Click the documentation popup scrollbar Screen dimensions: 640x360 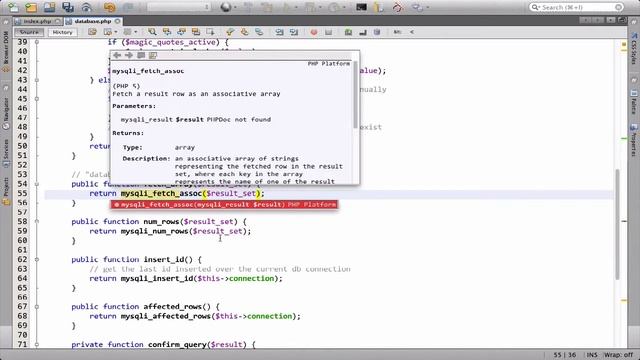click(x=356, y=95)
